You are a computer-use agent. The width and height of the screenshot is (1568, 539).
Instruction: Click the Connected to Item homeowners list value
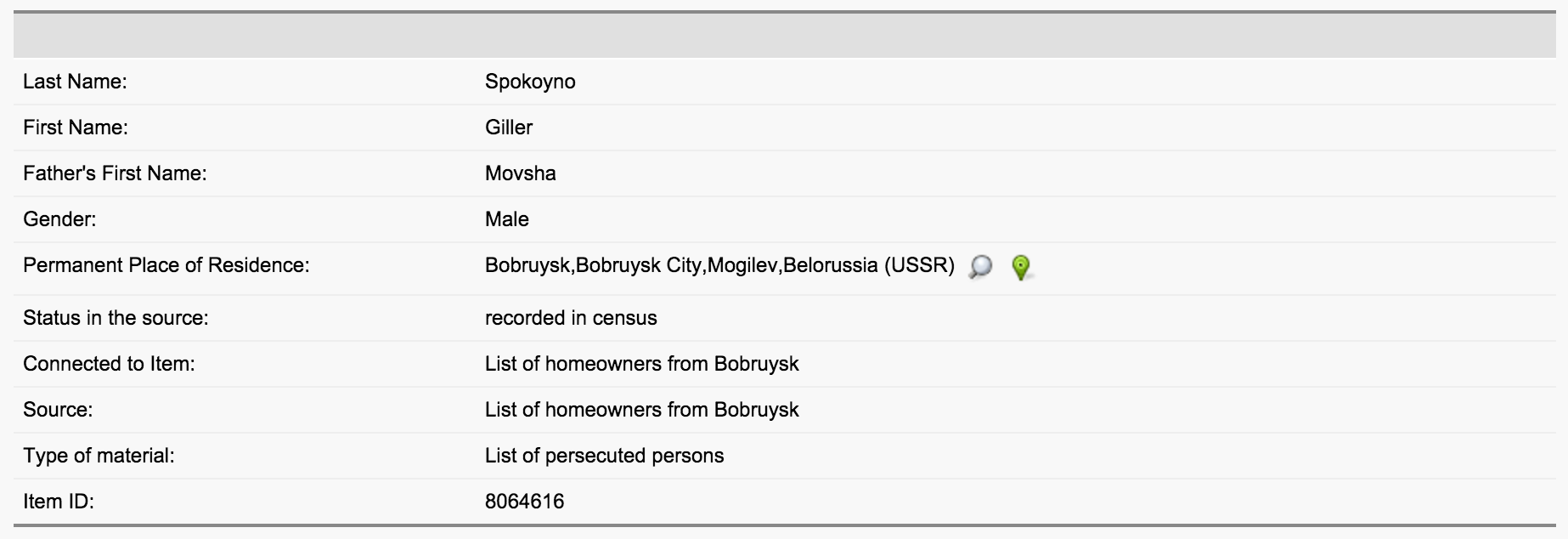click(641, 364)
